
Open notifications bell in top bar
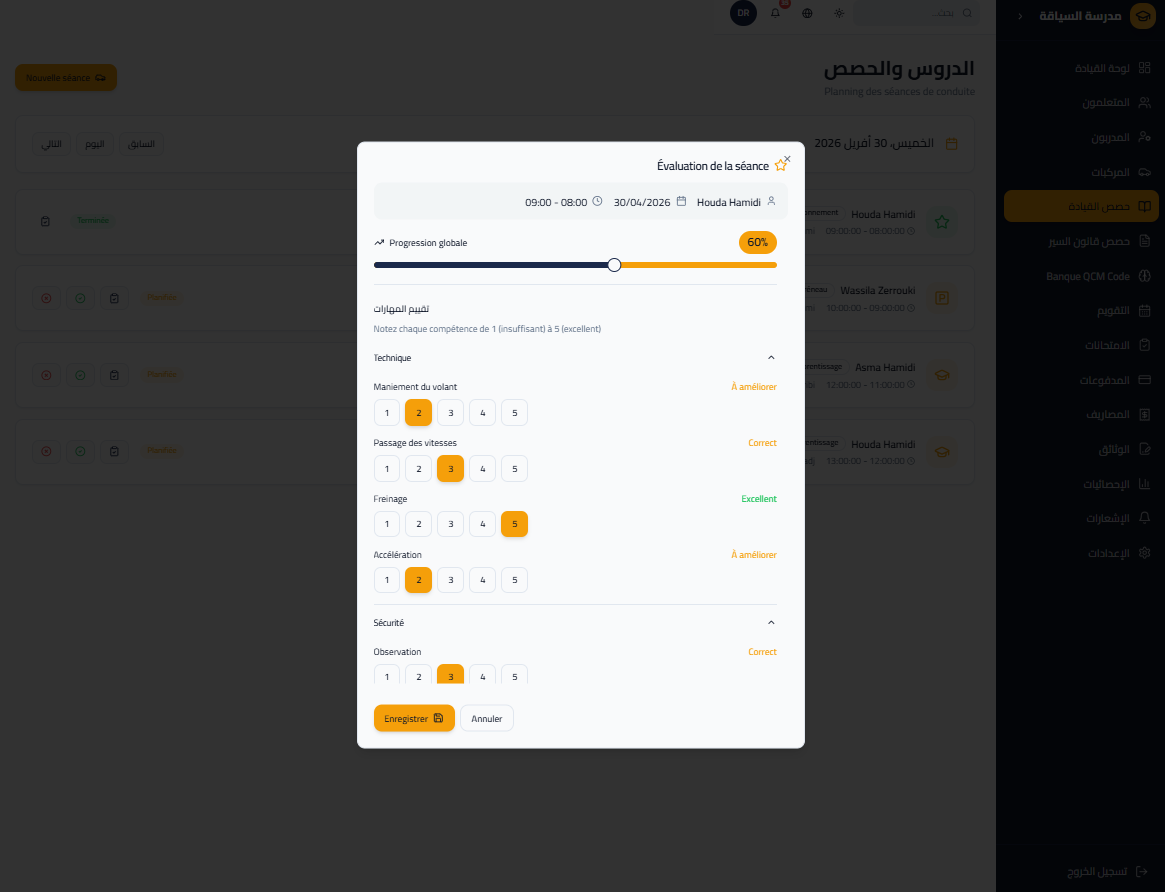pyautogui.click(x=775, y=13)
